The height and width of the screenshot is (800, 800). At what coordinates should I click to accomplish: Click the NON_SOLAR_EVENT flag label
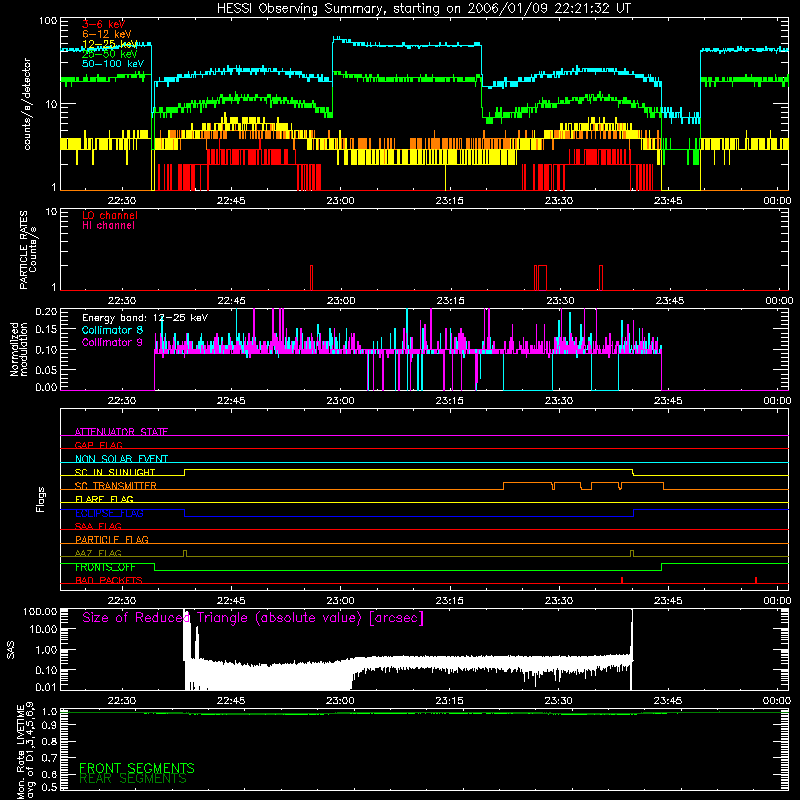(x=121, y=459)
